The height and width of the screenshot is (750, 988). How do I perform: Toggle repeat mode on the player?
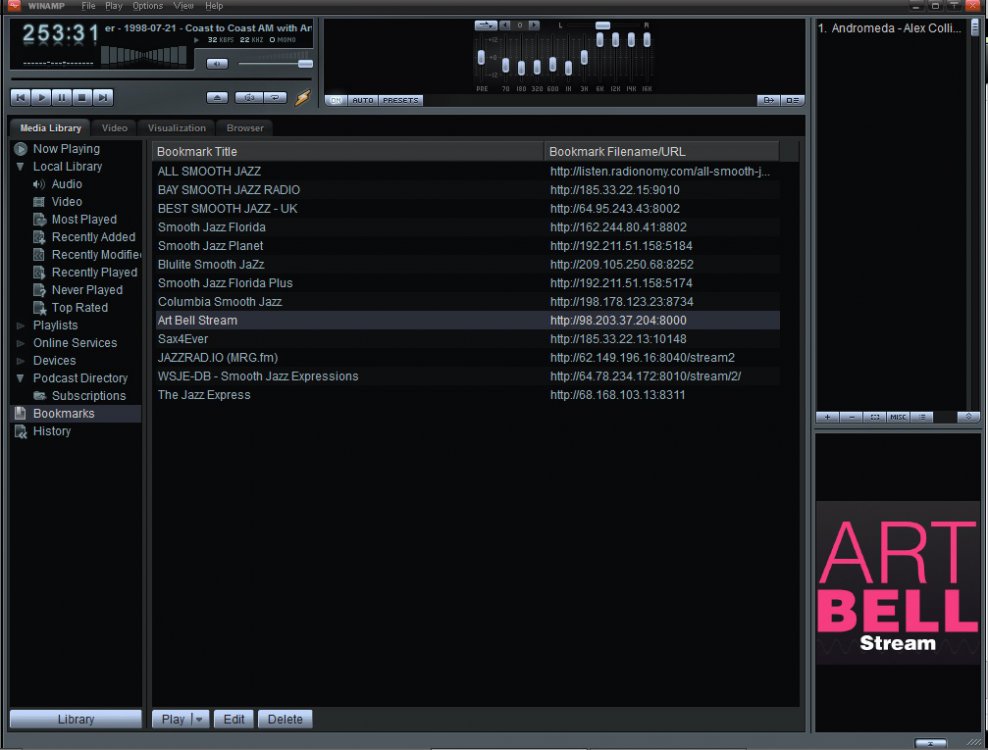point(275,98)
